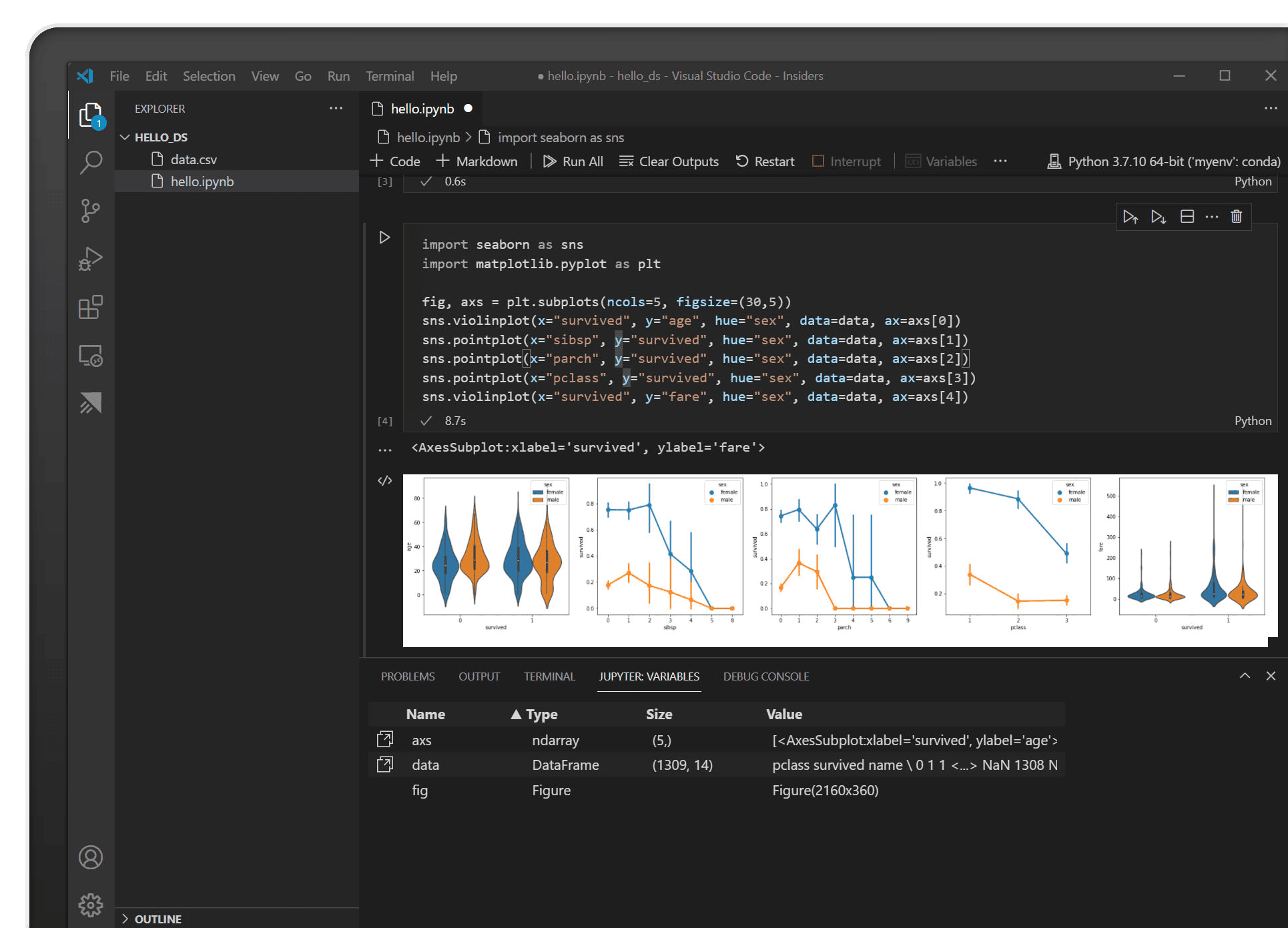Click the Run All button
The image size is (1288, 928).
pos(573,161)
